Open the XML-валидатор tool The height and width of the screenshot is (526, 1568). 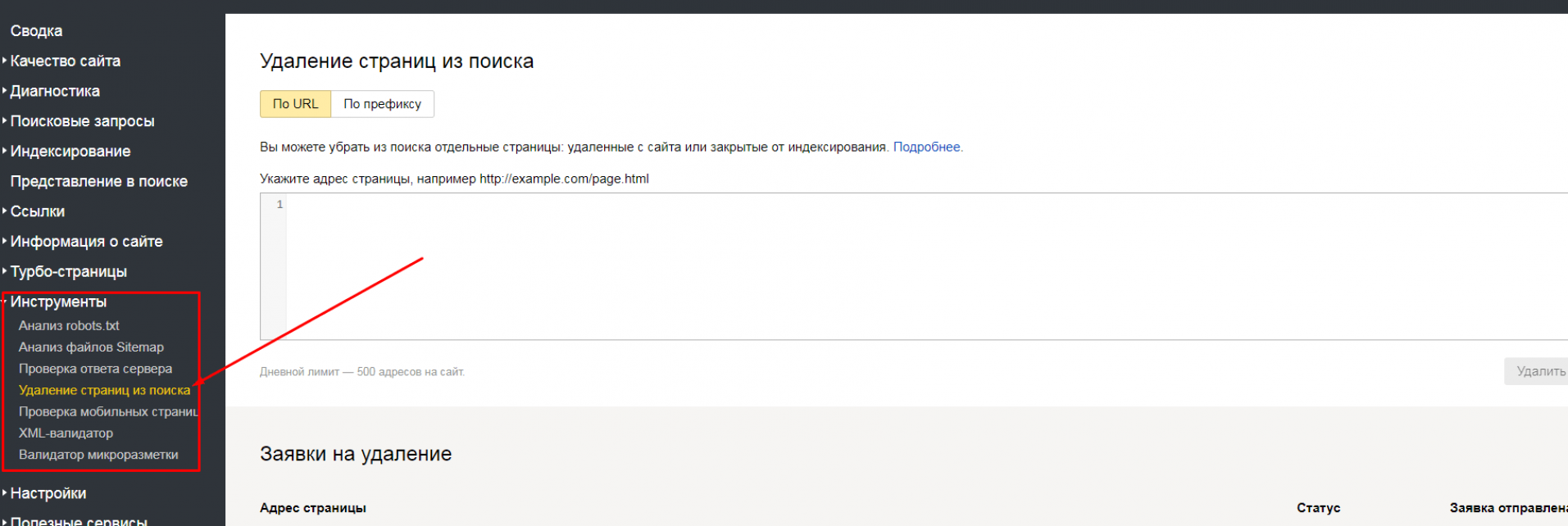click(66, 433)
